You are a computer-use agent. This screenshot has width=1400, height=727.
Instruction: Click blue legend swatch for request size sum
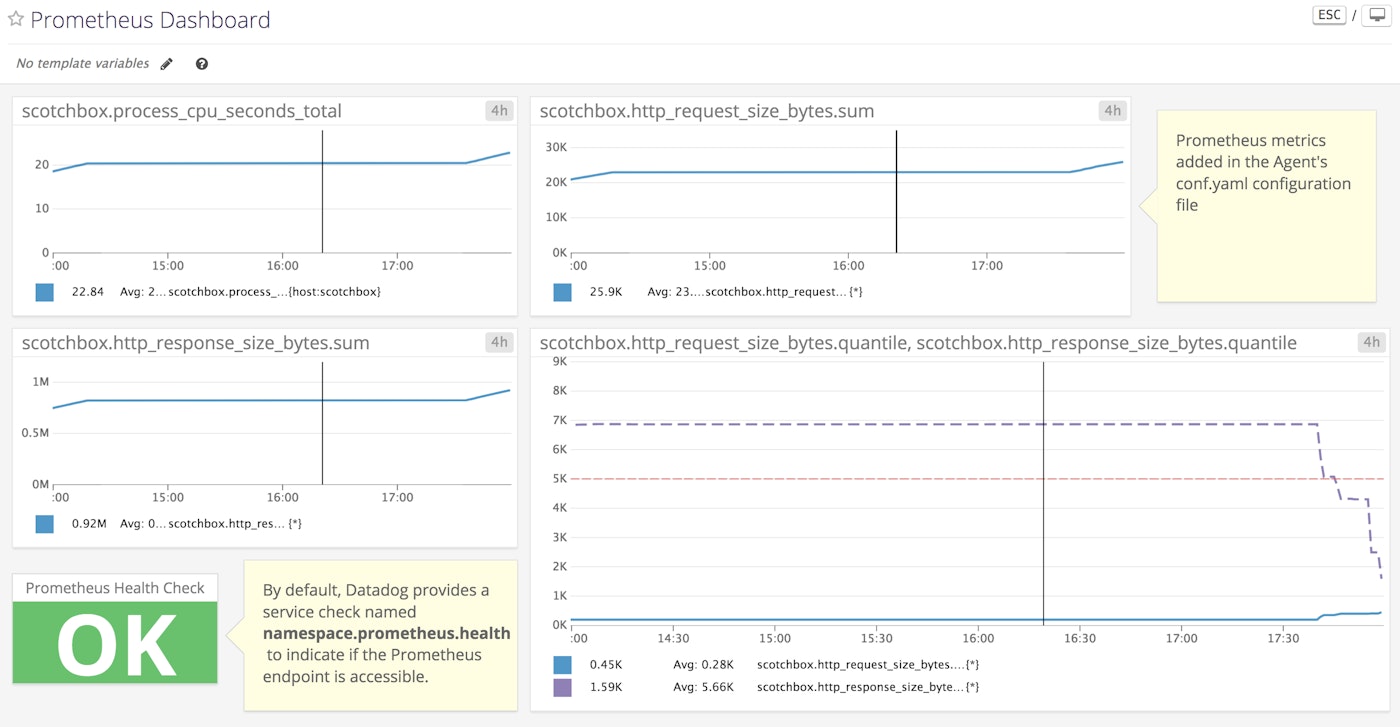tap(563, 292)
